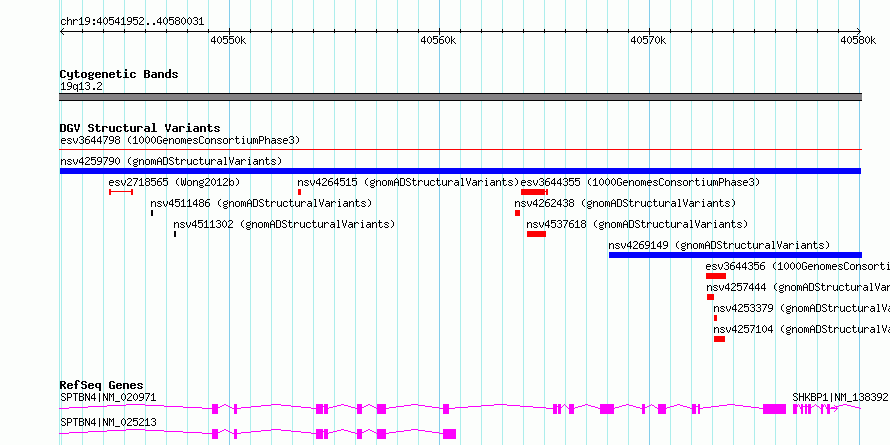
Task: Select the nsv4253379 variant label
Action: [x=801, y=308]
